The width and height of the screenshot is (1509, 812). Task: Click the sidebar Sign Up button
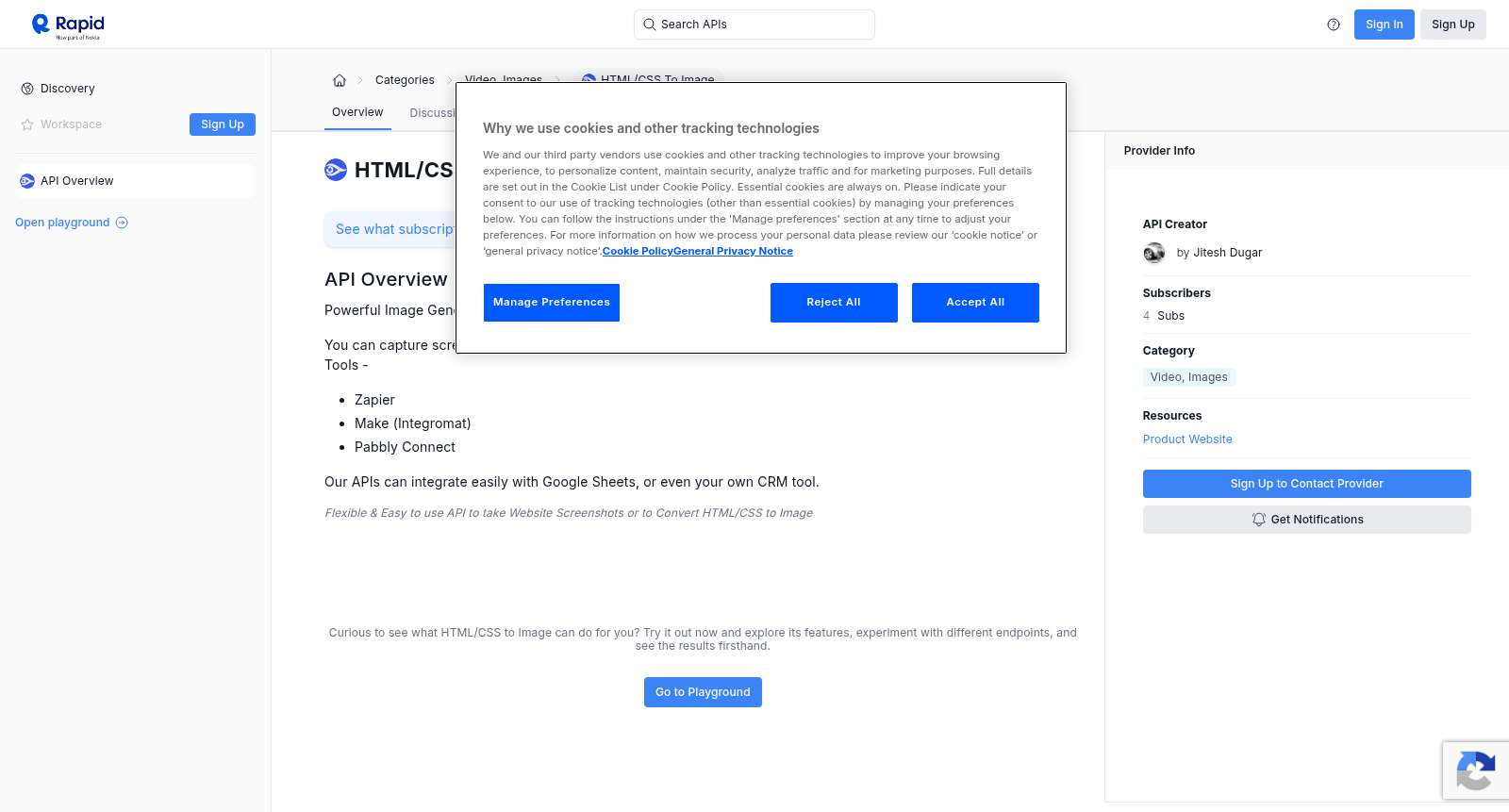point(223,124)
